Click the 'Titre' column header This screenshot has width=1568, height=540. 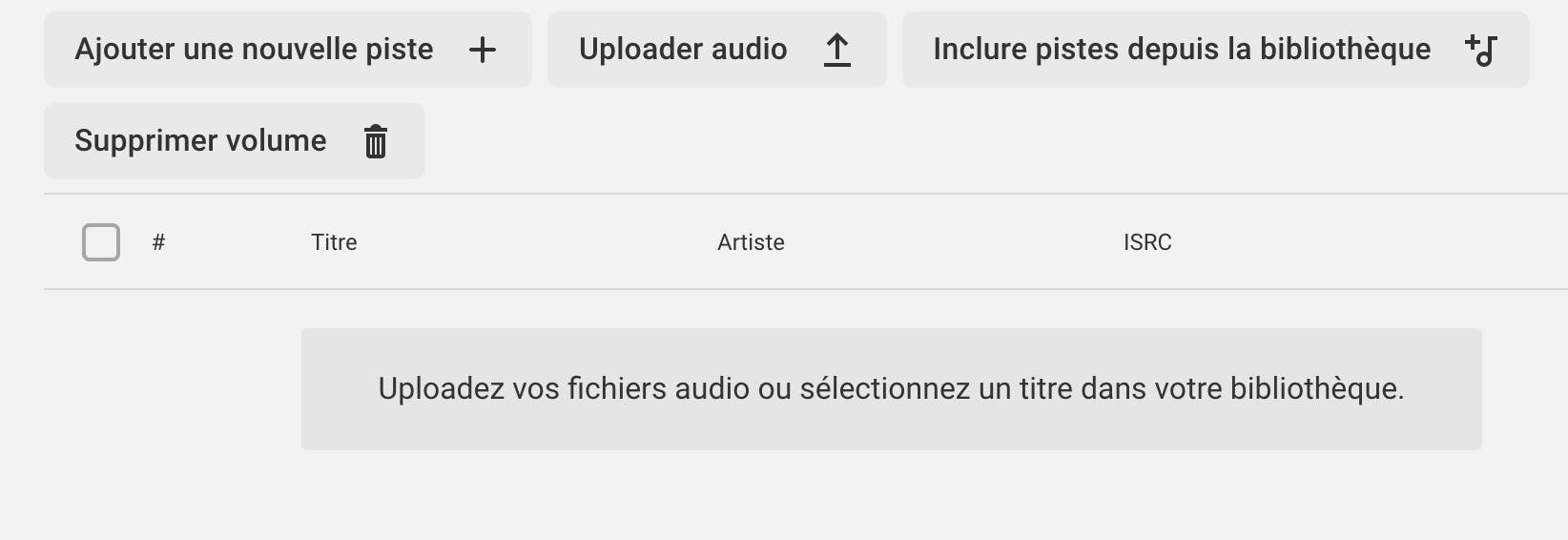[334, 242]
